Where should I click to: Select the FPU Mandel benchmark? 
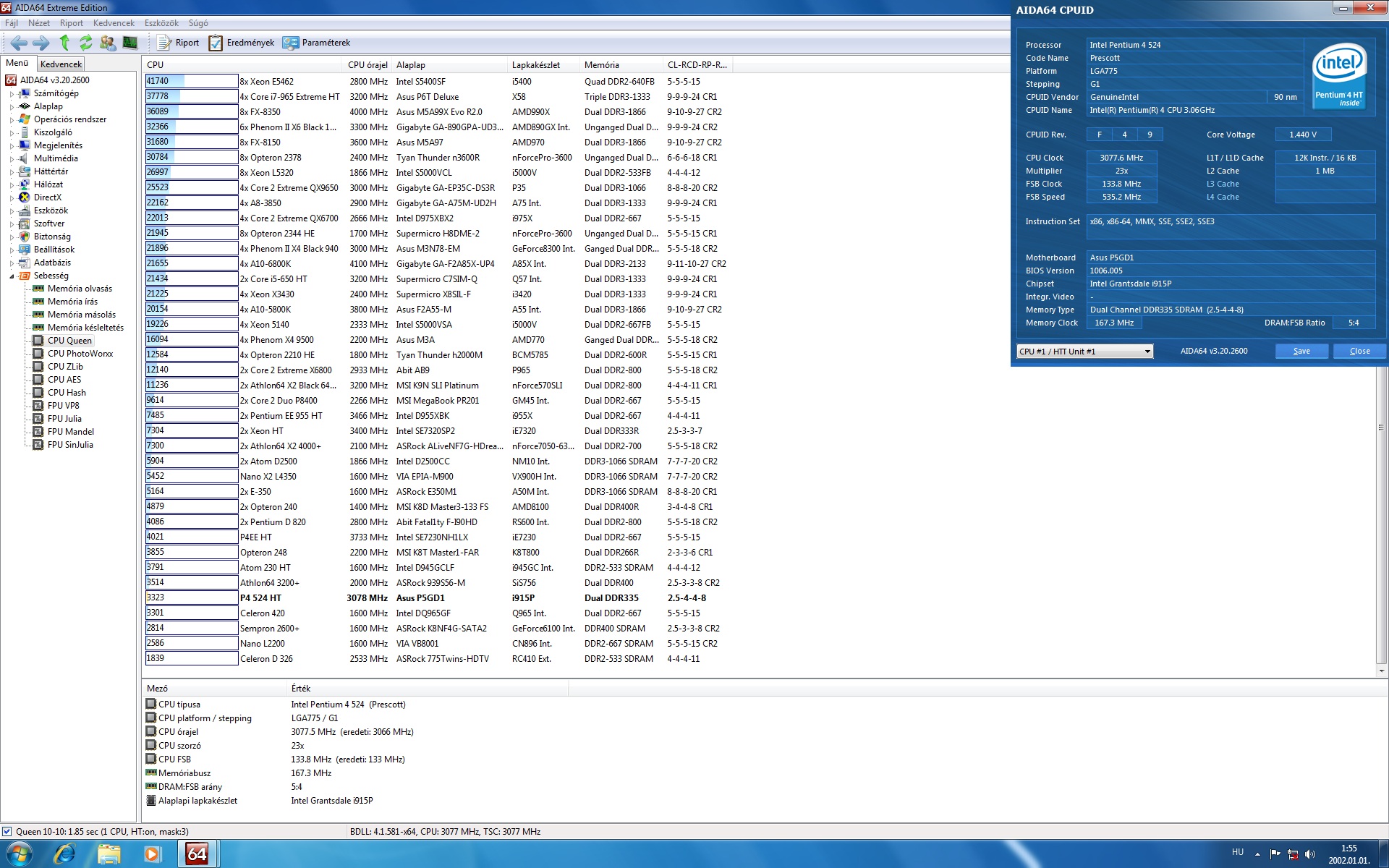(x=71, y=432)
